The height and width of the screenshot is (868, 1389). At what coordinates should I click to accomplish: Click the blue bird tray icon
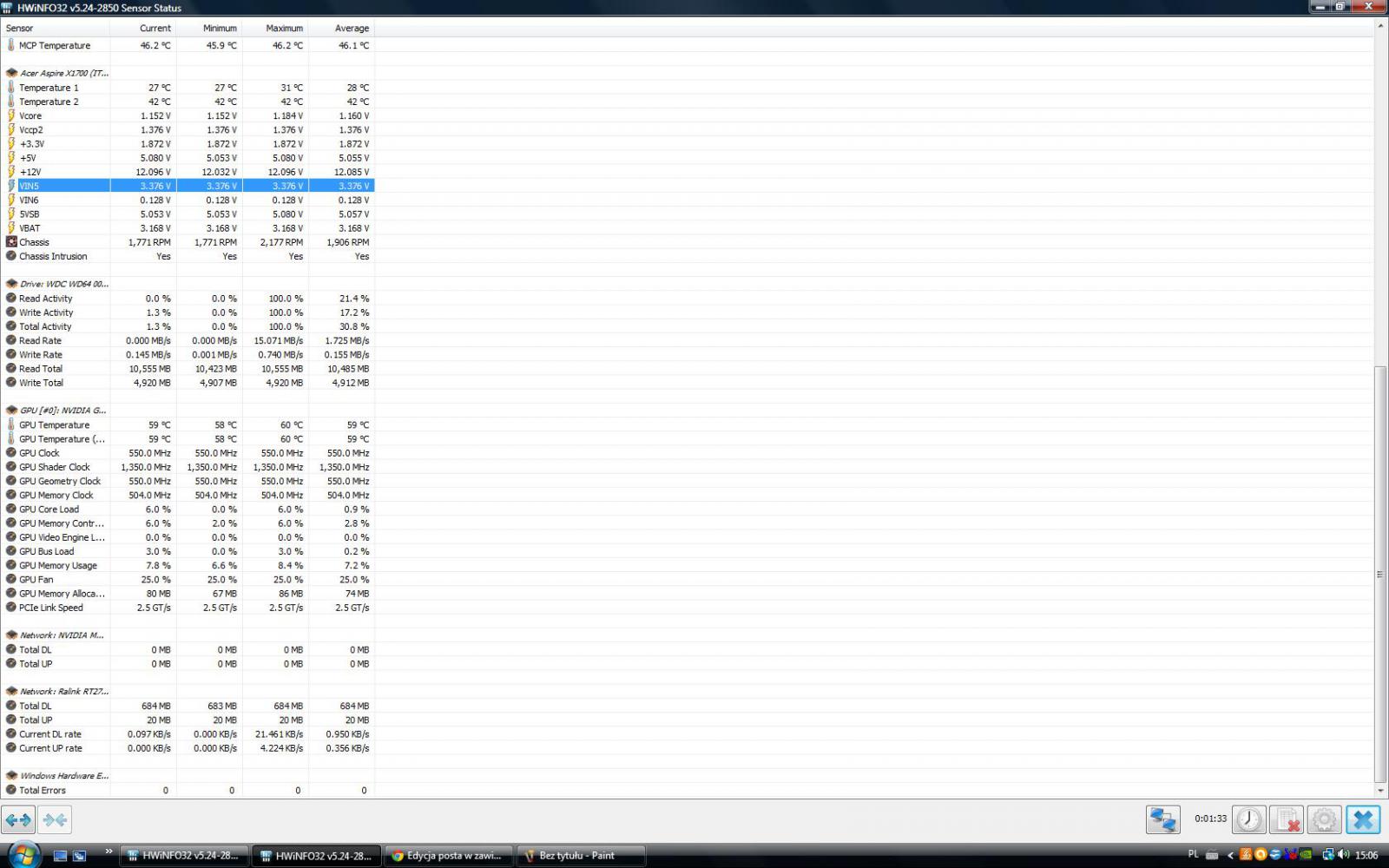pos(1274,855)
